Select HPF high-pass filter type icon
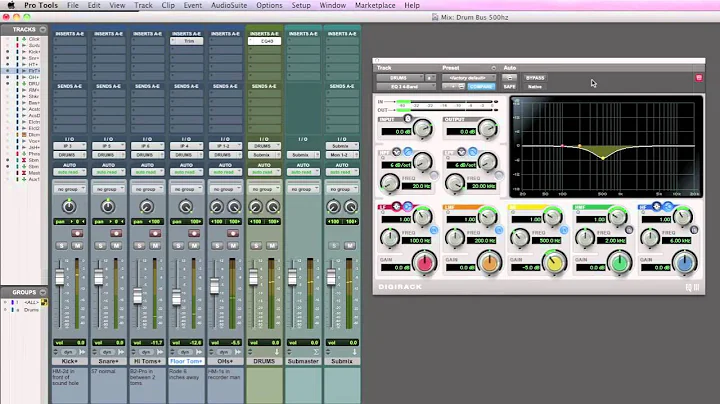This screenshot has height=404, width=720. [407, 152]
